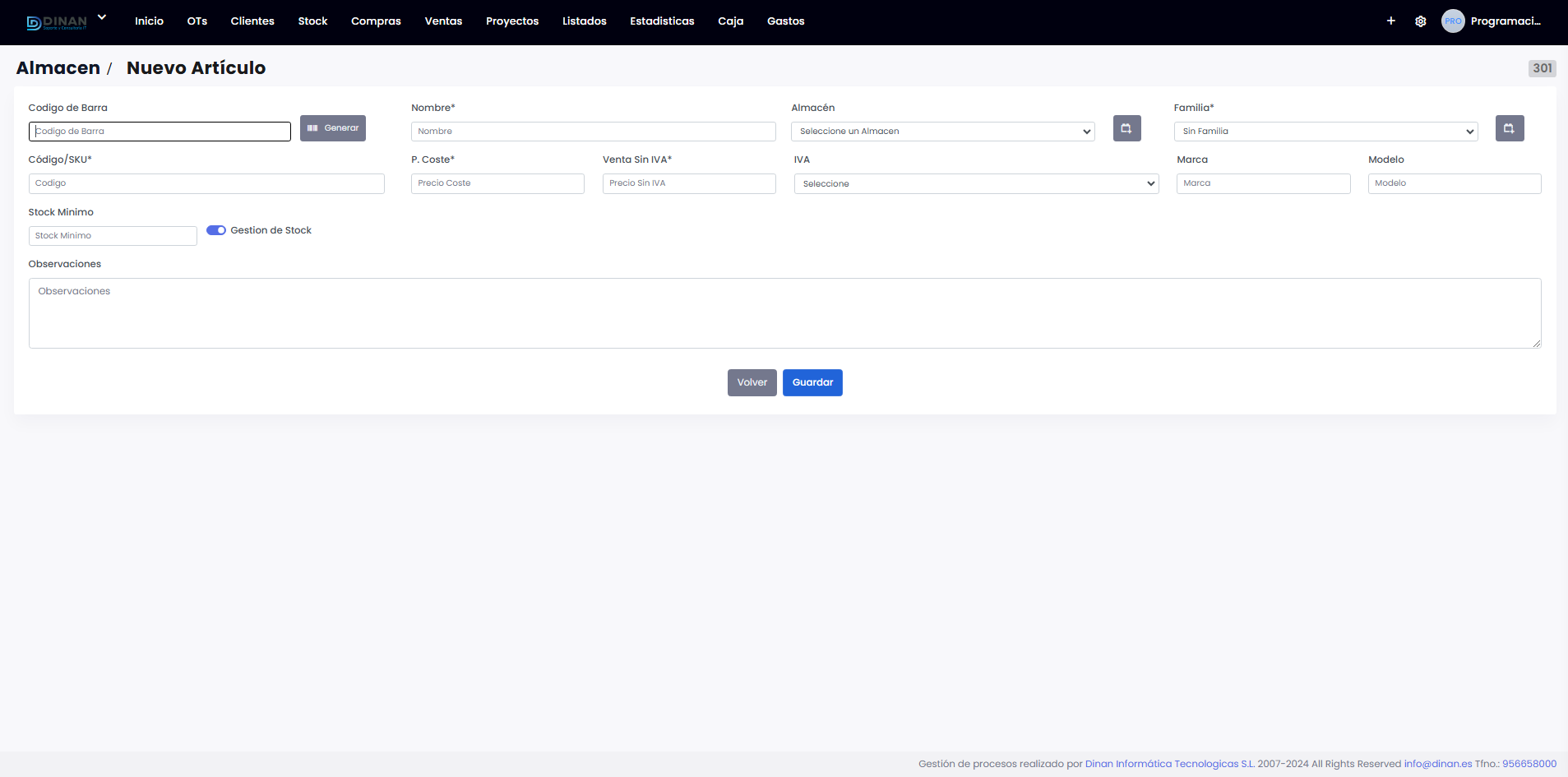The height and width of the screenshot is (777, 1568).
Task: Focus the Observaciones text area
Action: tap(784, 313)
